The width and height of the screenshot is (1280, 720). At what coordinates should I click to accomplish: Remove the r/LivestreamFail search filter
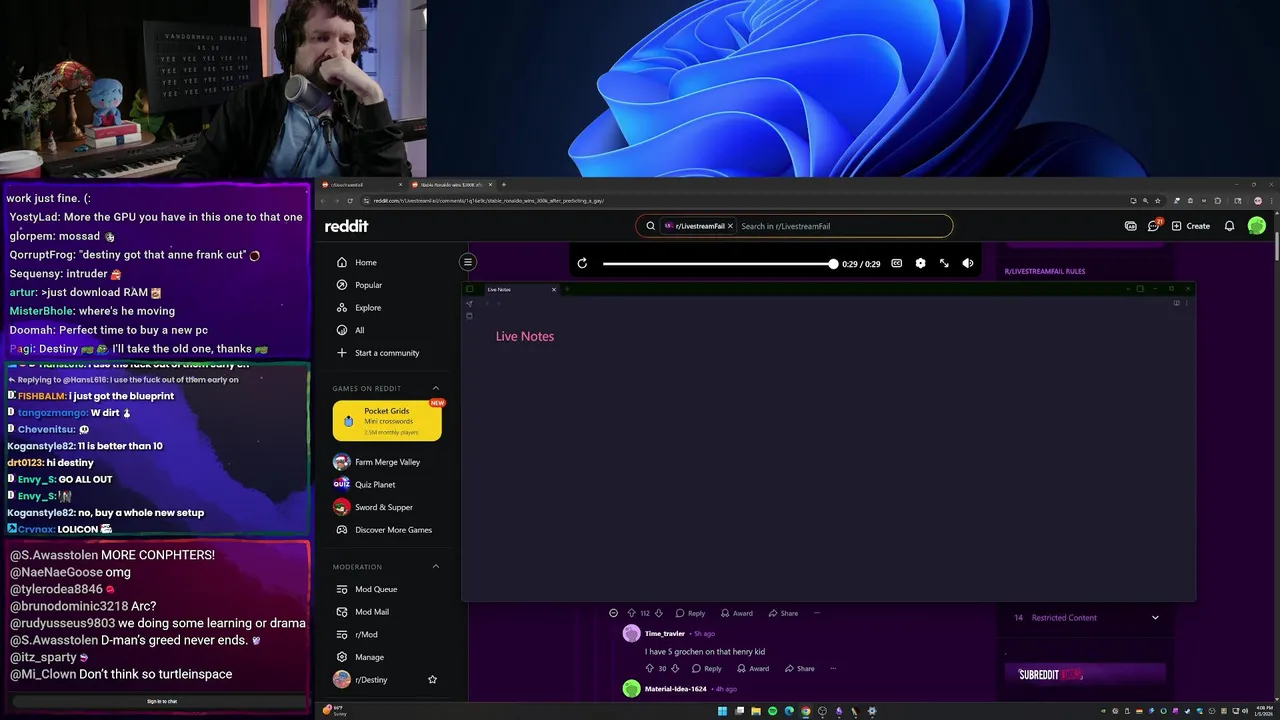click(x=730, y=226)
